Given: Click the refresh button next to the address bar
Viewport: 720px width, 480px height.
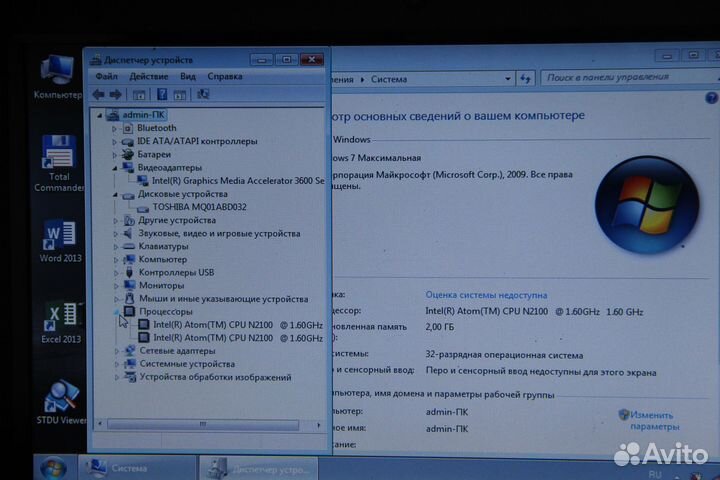Looking at the screenshot, I should (526, 79).
